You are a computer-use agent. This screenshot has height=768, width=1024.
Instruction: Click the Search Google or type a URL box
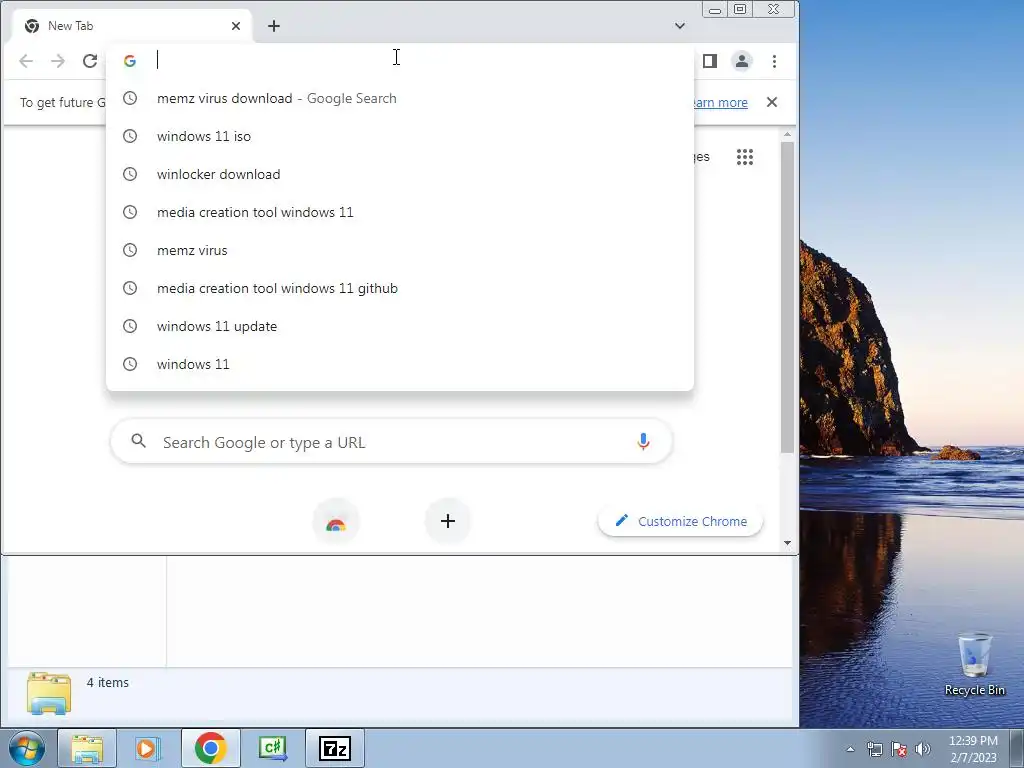point(392,442)
